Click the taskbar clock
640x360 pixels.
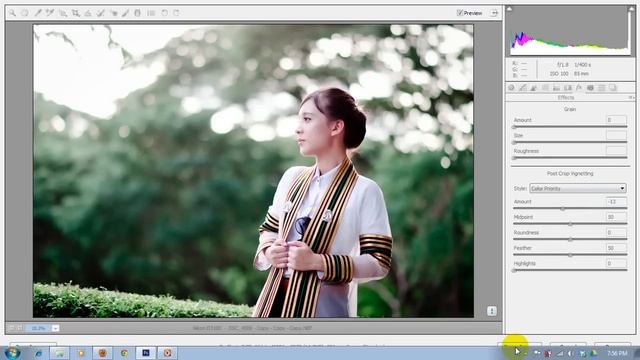point(617,353)
